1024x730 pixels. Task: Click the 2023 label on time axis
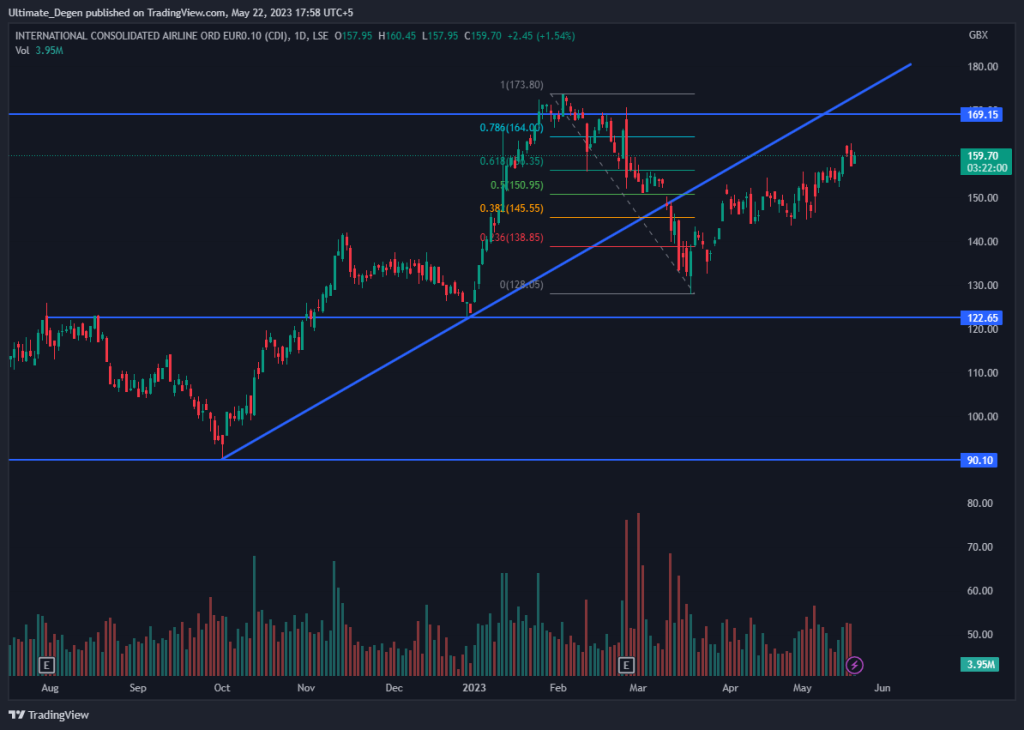pyautogui.click(x=474, y=688)
